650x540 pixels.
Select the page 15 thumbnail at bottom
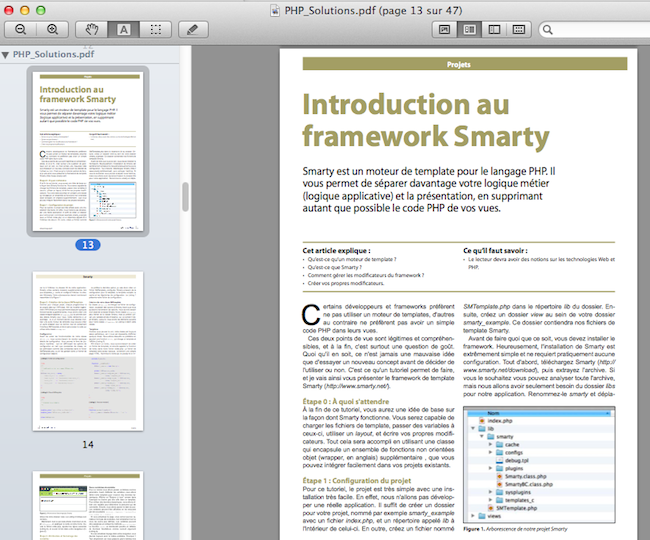point(88,506)
